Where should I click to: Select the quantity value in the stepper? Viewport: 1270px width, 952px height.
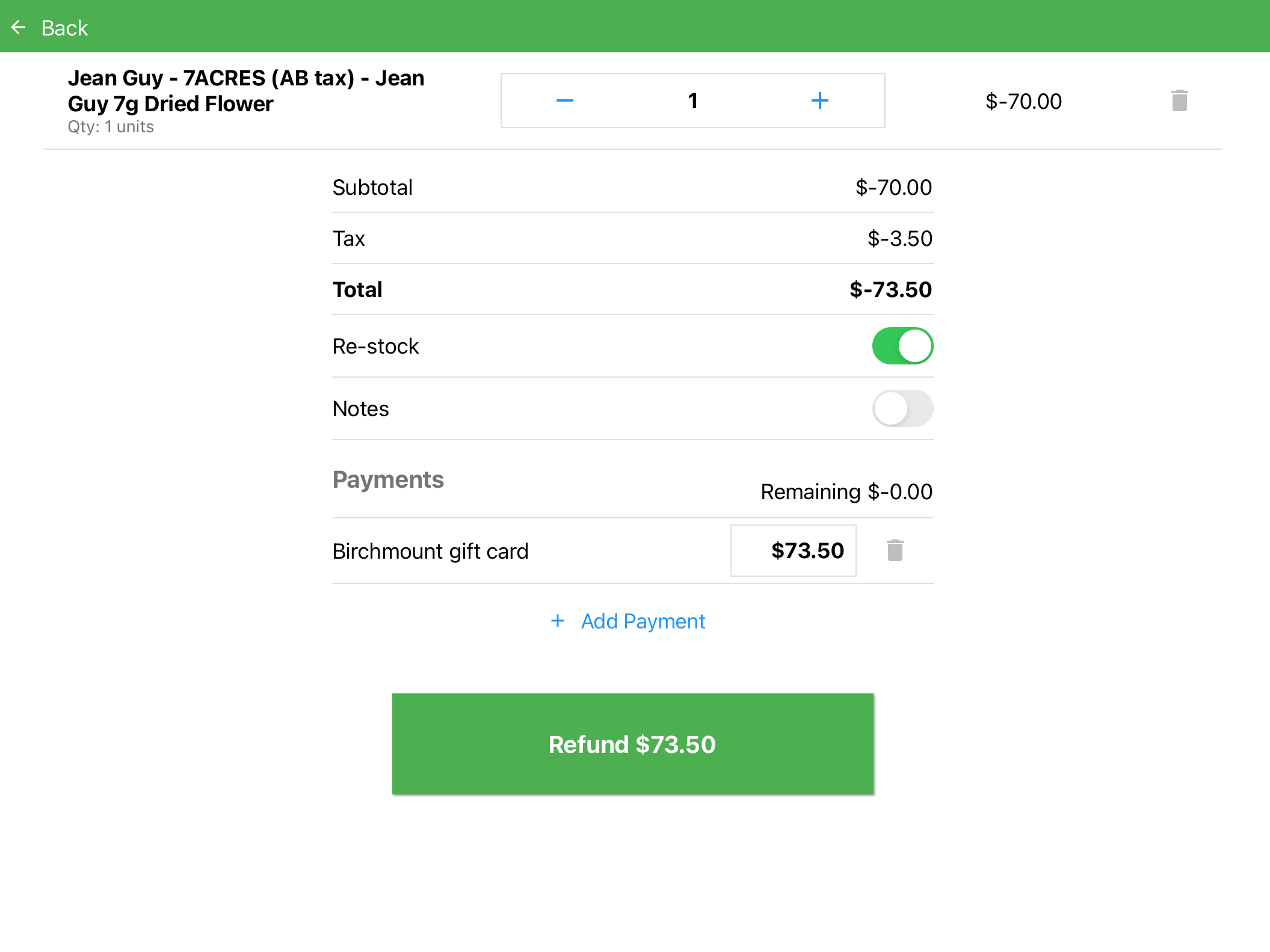[692, 100]
